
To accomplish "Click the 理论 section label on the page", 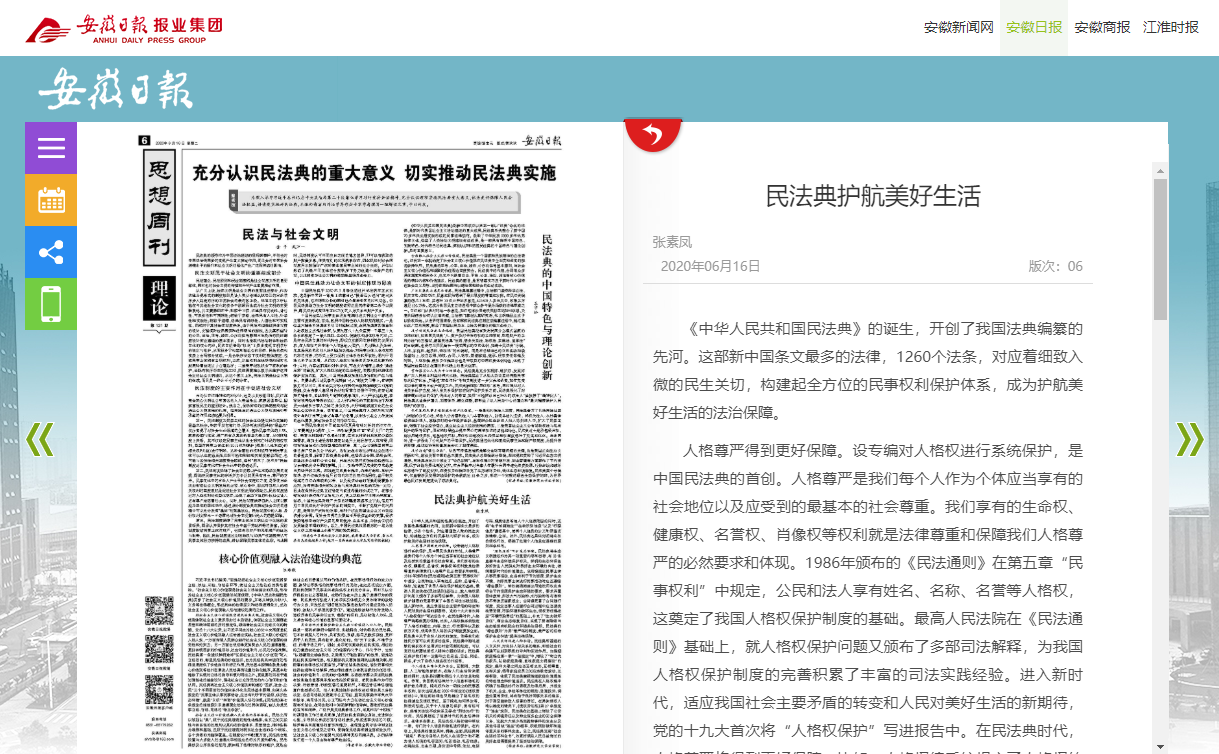I will tap(159, 298).
